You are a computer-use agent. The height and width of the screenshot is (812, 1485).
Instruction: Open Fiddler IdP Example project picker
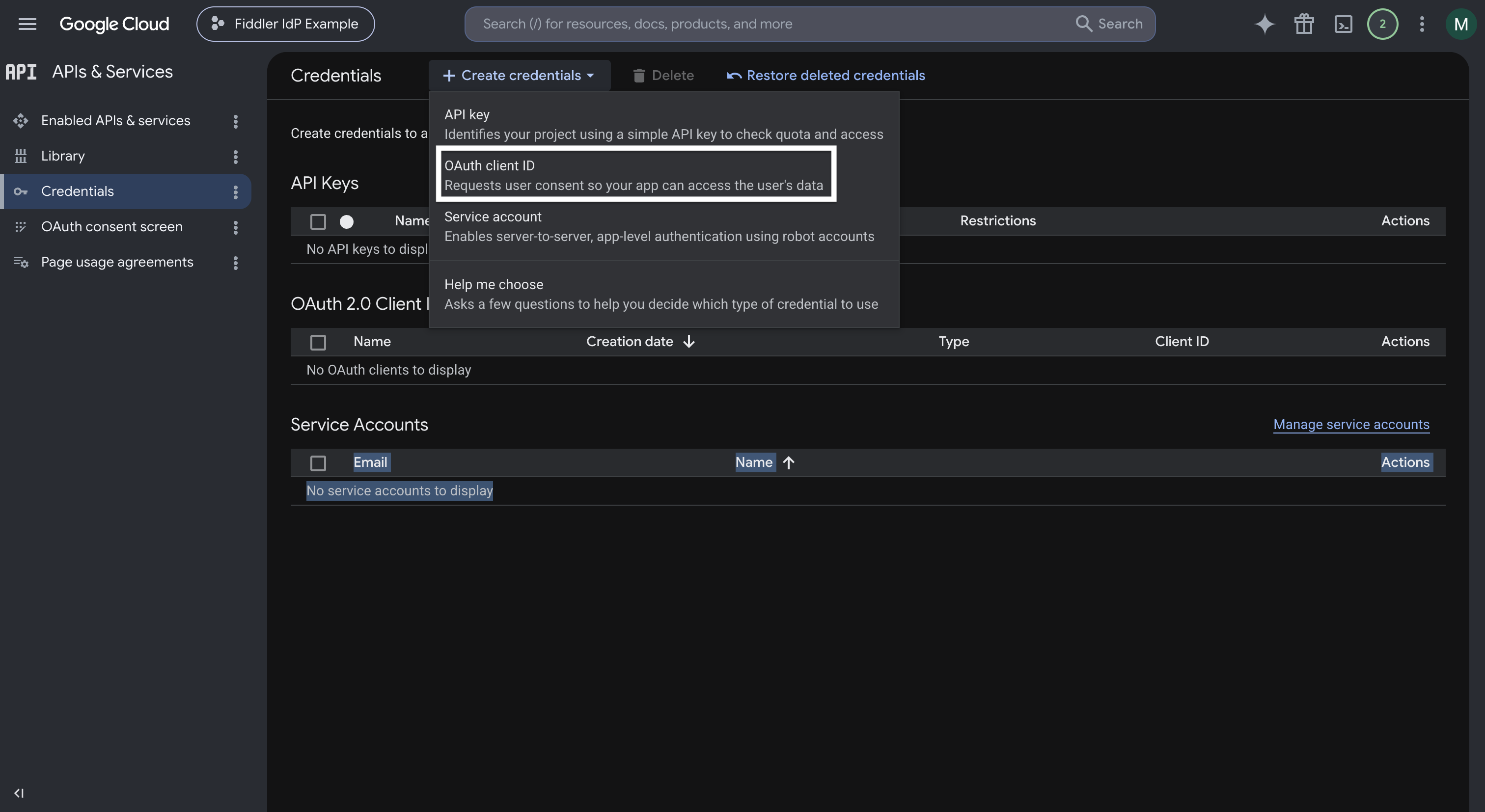point(285,24)
